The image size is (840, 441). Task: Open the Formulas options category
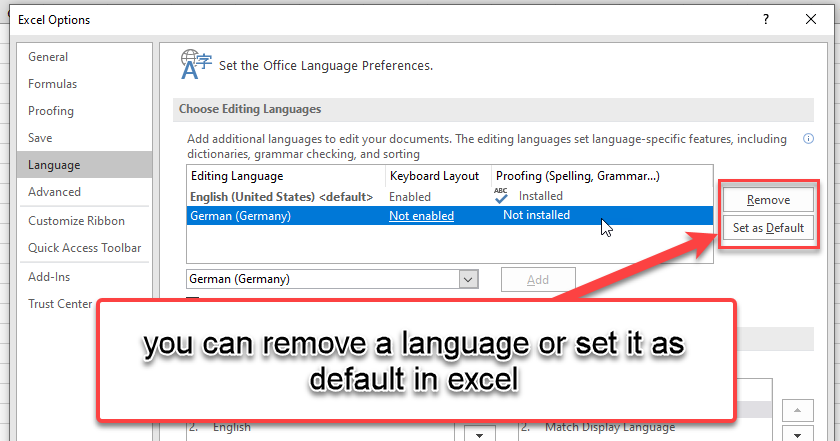pyautogui.click(x=84, y=84)
